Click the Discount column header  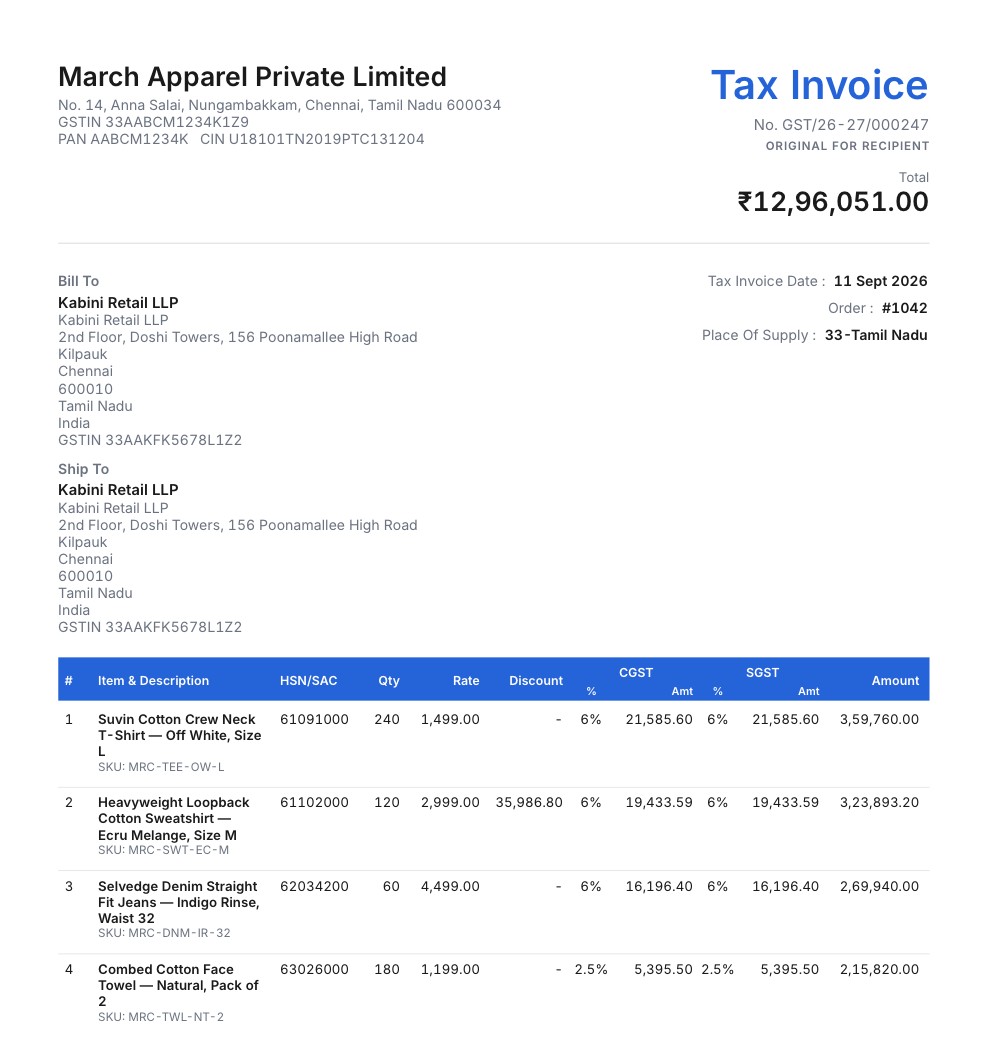pos(536,680)
